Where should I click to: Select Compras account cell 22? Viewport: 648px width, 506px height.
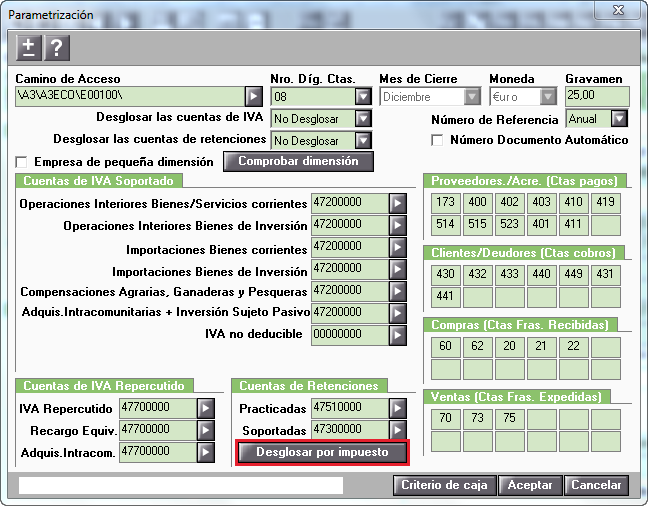pyautogui.click(x=574, y=347)
